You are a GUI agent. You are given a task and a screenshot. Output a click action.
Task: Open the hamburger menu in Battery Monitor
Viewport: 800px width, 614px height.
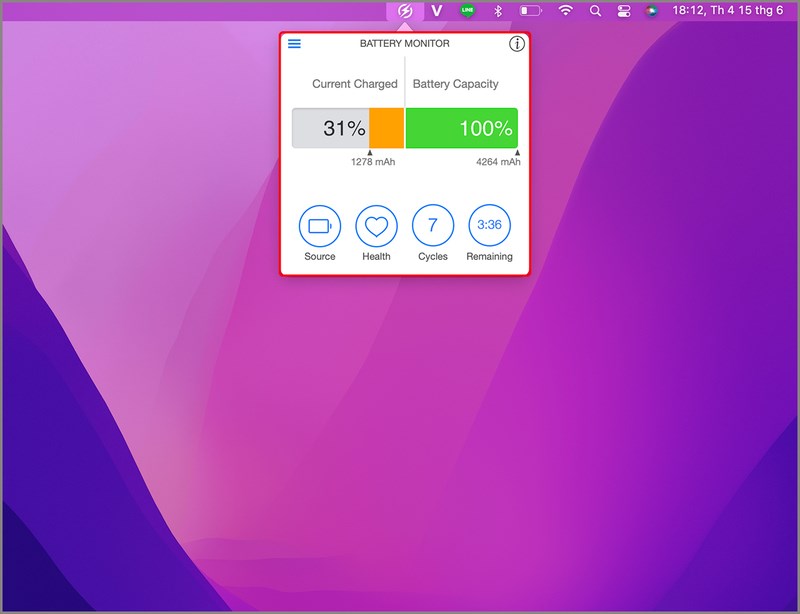point(294,44)
